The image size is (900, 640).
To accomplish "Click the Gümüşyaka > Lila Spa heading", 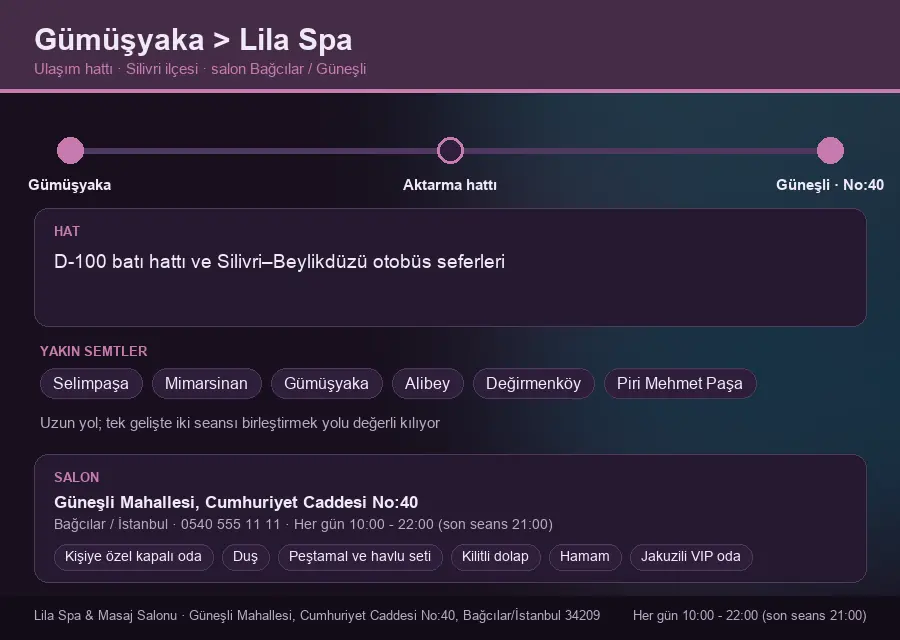I will click(193, 40).
